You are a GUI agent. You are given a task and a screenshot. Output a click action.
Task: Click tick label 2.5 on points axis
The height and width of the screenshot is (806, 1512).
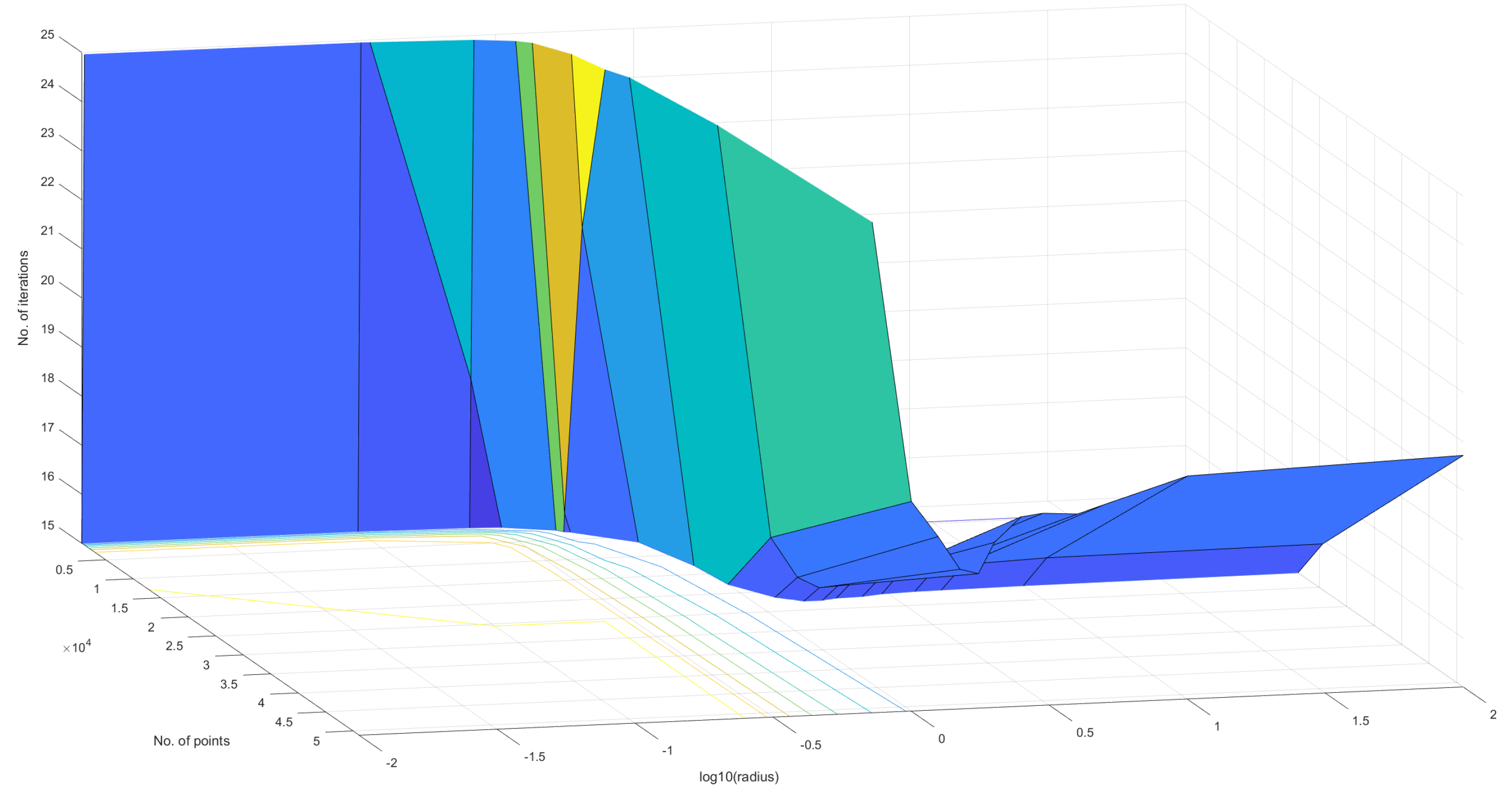click(174, 646)
